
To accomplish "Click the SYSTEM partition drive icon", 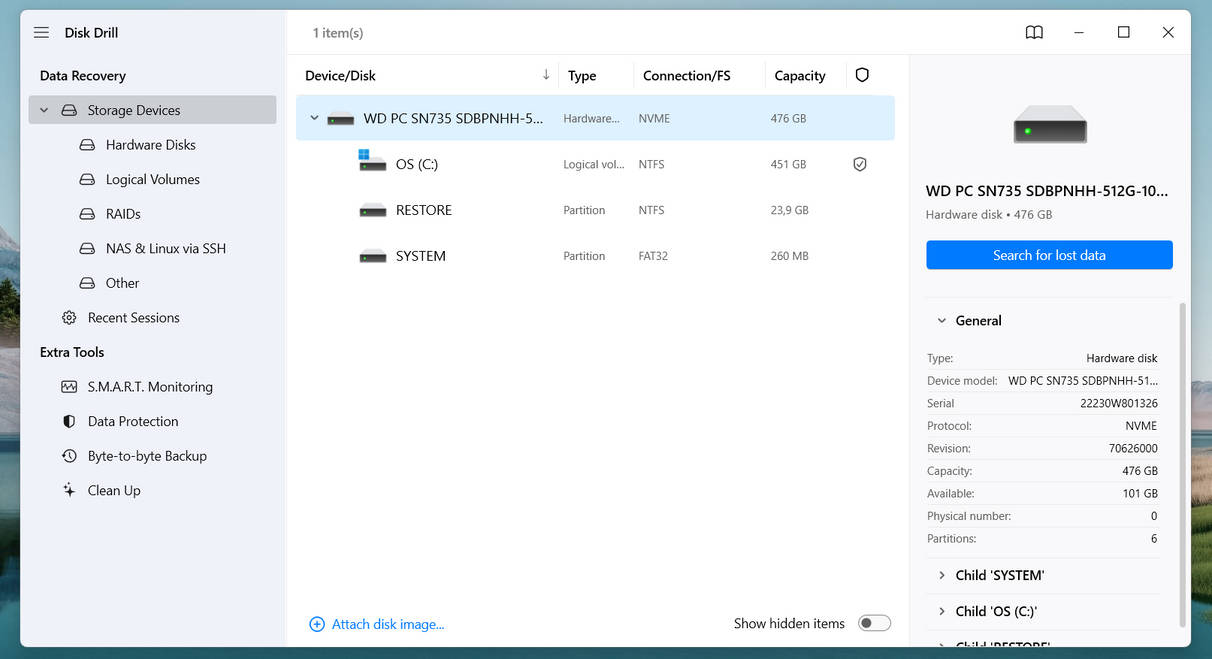I will pyautogui.click(x=372, y=256).
